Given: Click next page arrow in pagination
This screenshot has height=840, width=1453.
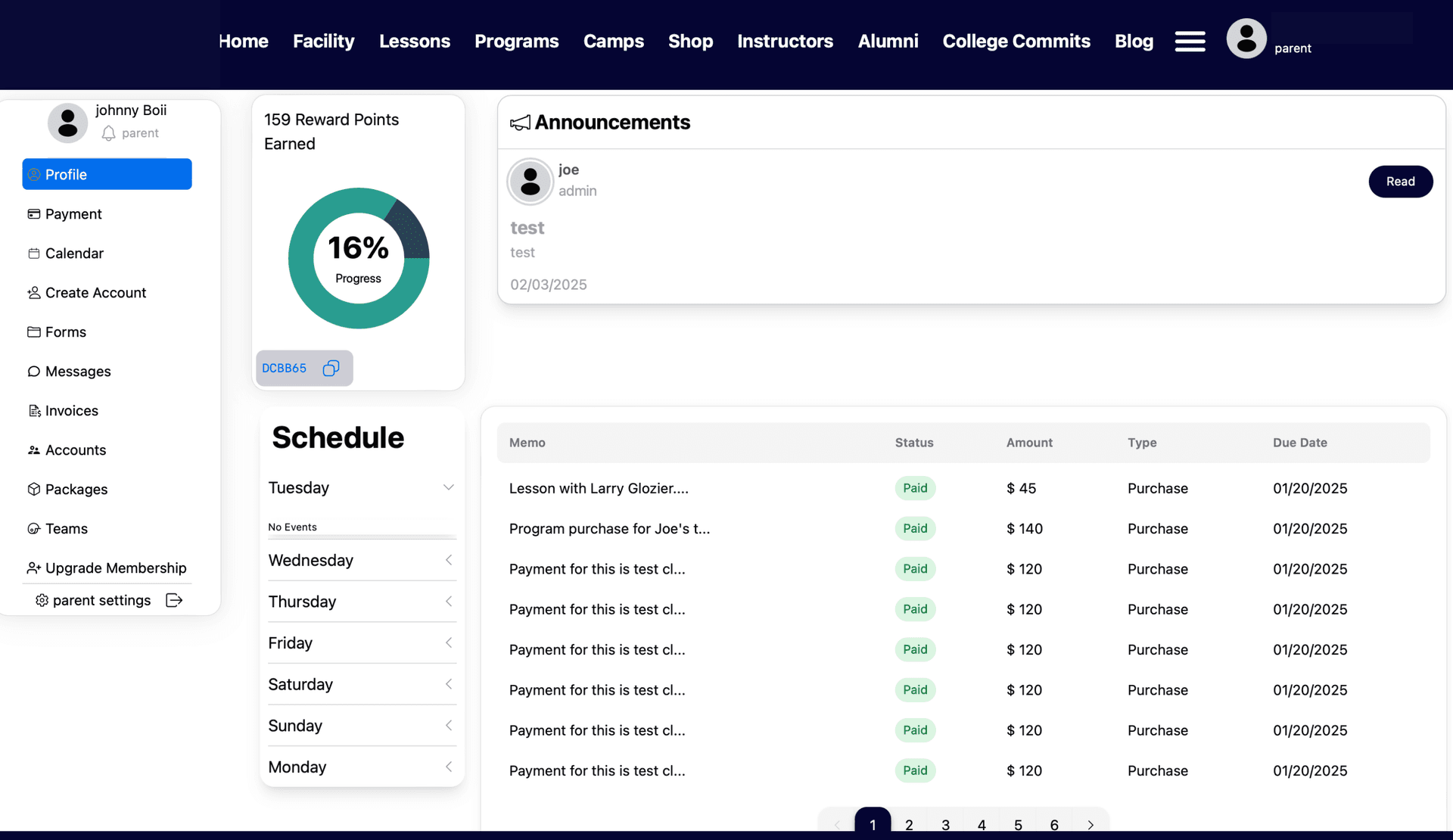Looking at the screenshot, I should pos(1091,824).
